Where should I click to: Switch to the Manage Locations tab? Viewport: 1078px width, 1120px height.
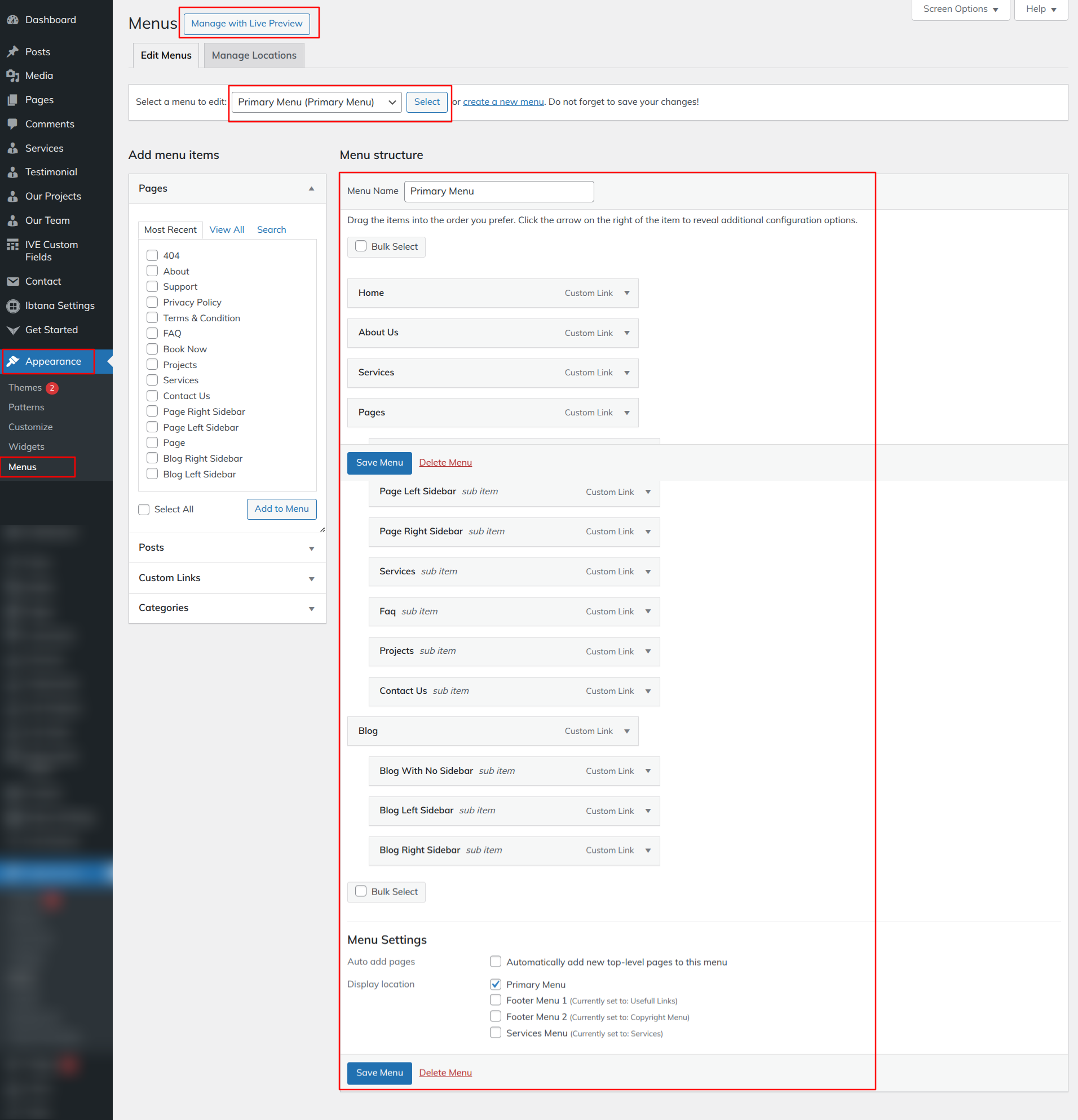tap(254, 55)
